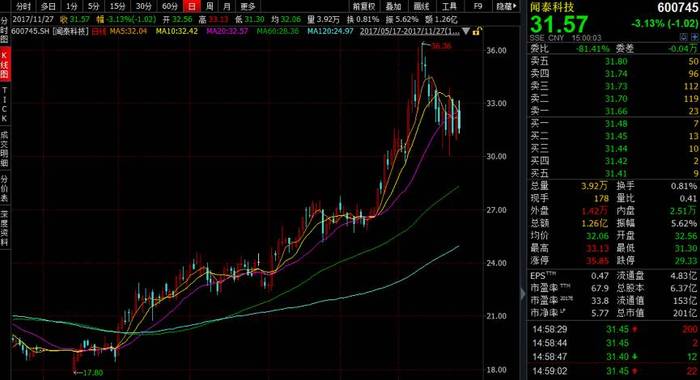Select the 周 weekly period tab
The height and width of the screenshot is (380, 700).
coord(209,6)
